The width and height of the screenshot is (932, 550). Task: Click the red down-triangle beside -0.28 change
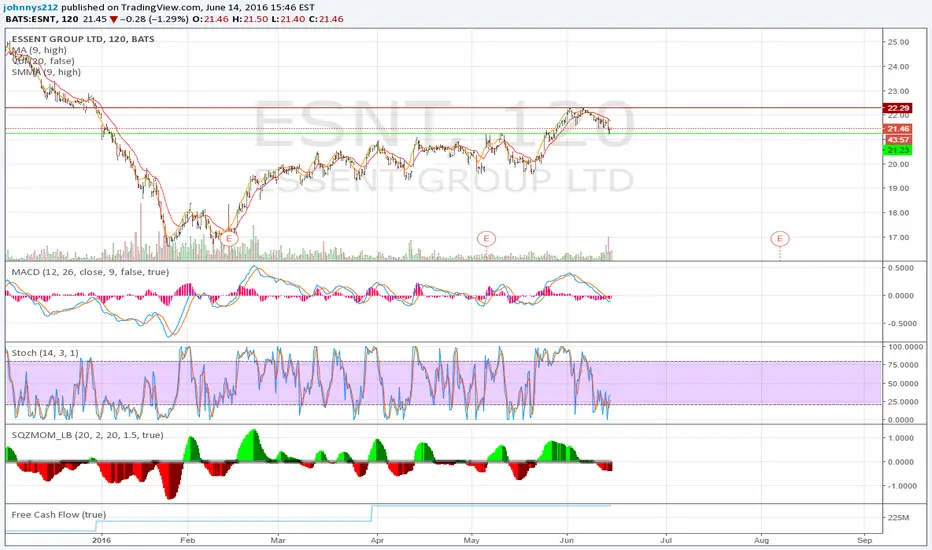click(x=114, y=19)
